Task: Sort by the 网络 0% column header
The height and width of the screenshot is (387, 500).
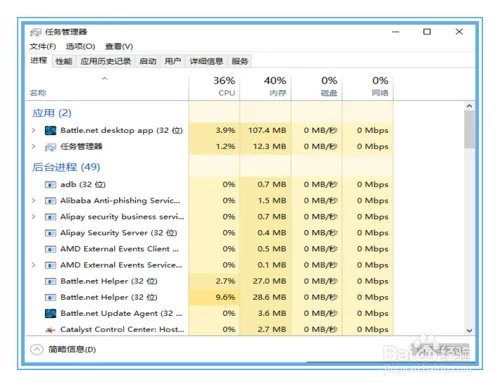Action: click(367, 87)
